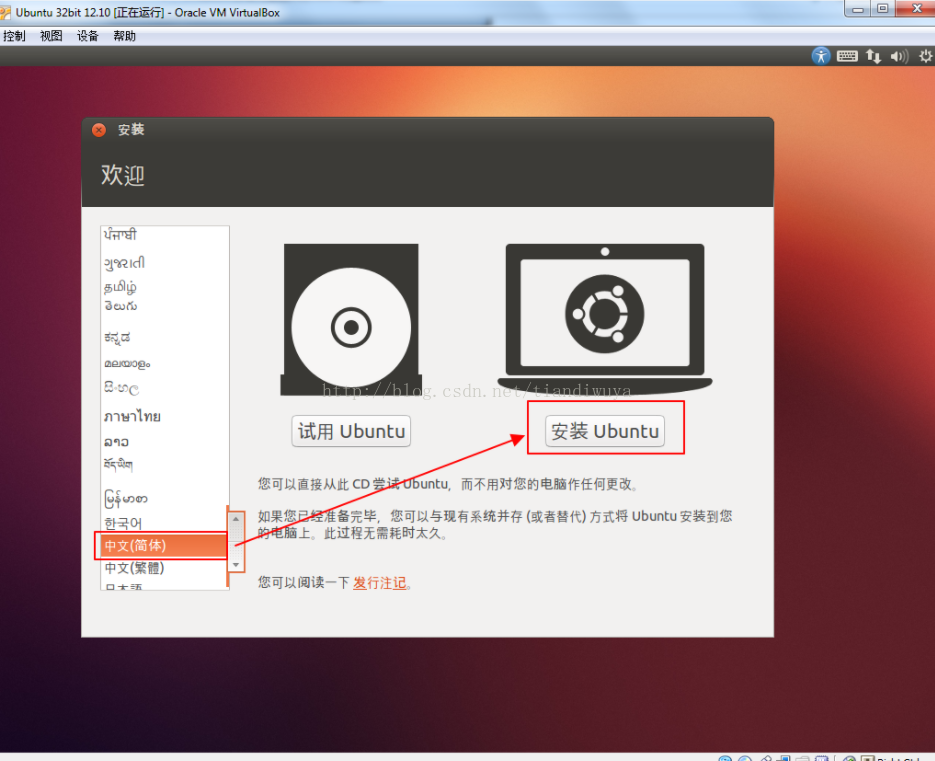Open the system gear menu in the panel
The image size is (935, 761).
(x=926, y=56)
